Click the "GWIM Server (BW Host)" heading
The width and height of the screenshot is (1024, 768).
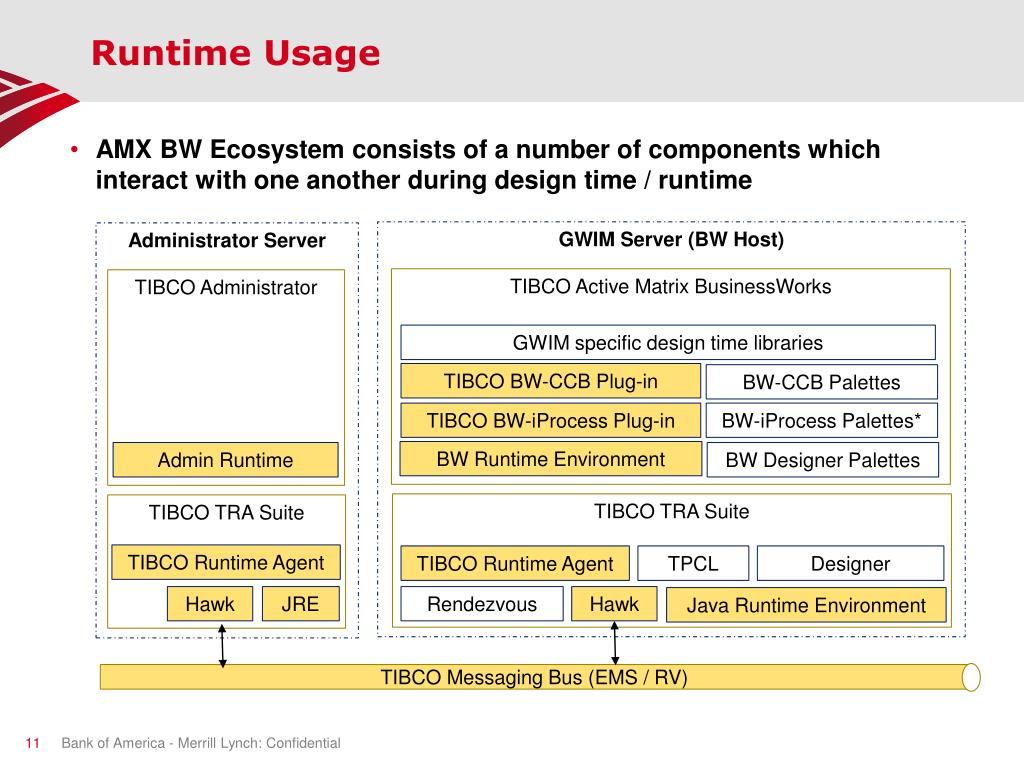click(671, 240)
